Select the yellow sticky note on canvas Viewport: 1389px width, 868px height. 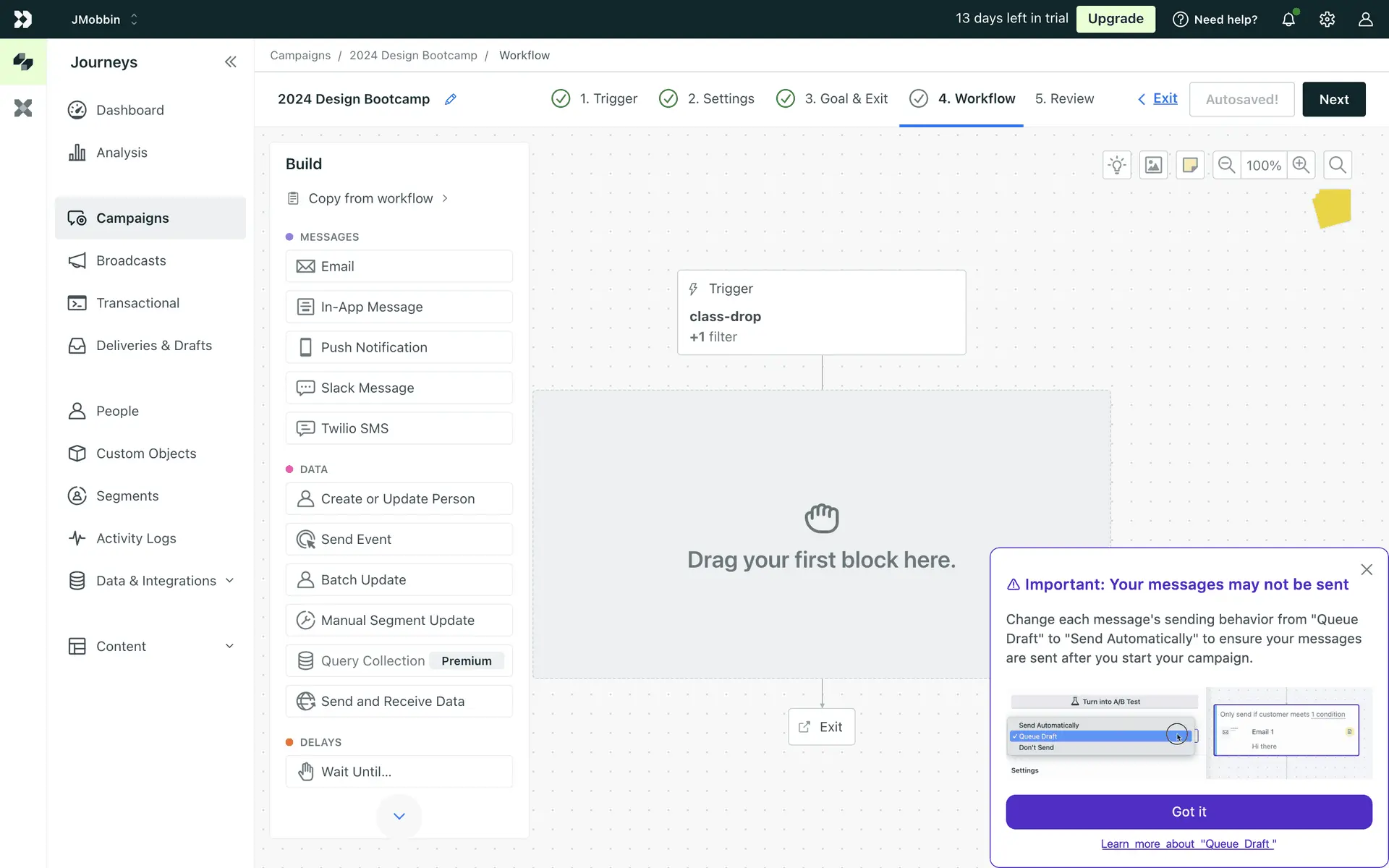tap(1332, 208)
